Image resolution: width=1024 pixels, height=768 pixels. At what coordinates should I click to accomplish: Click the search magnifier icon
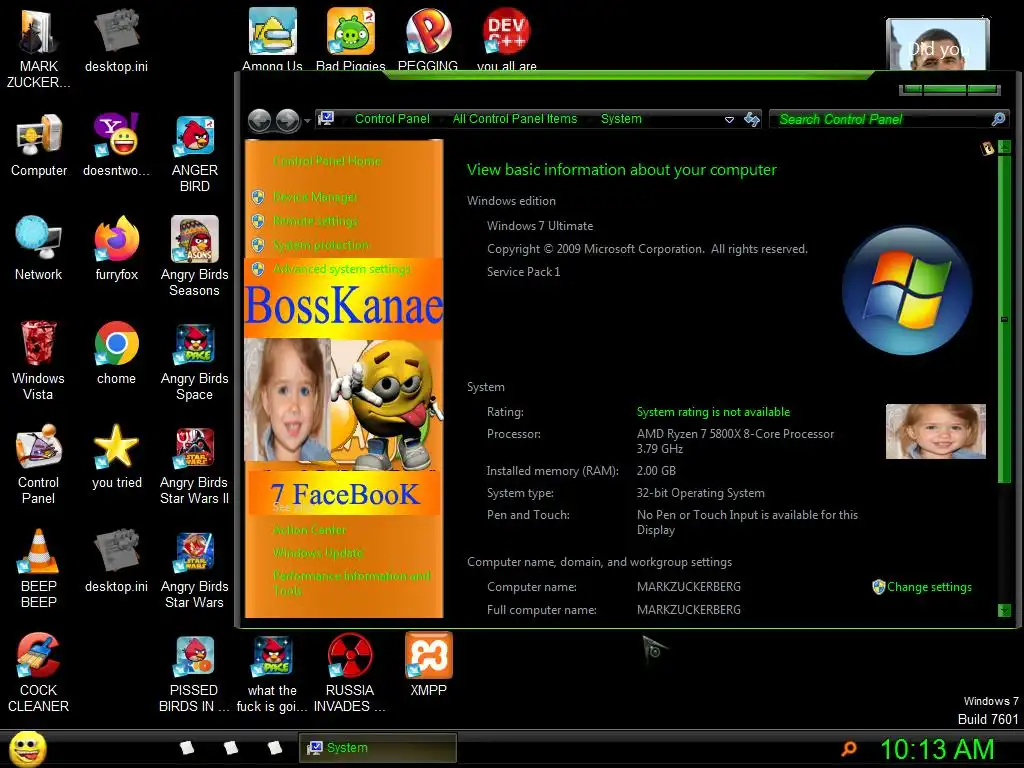(x=998, y=119)
